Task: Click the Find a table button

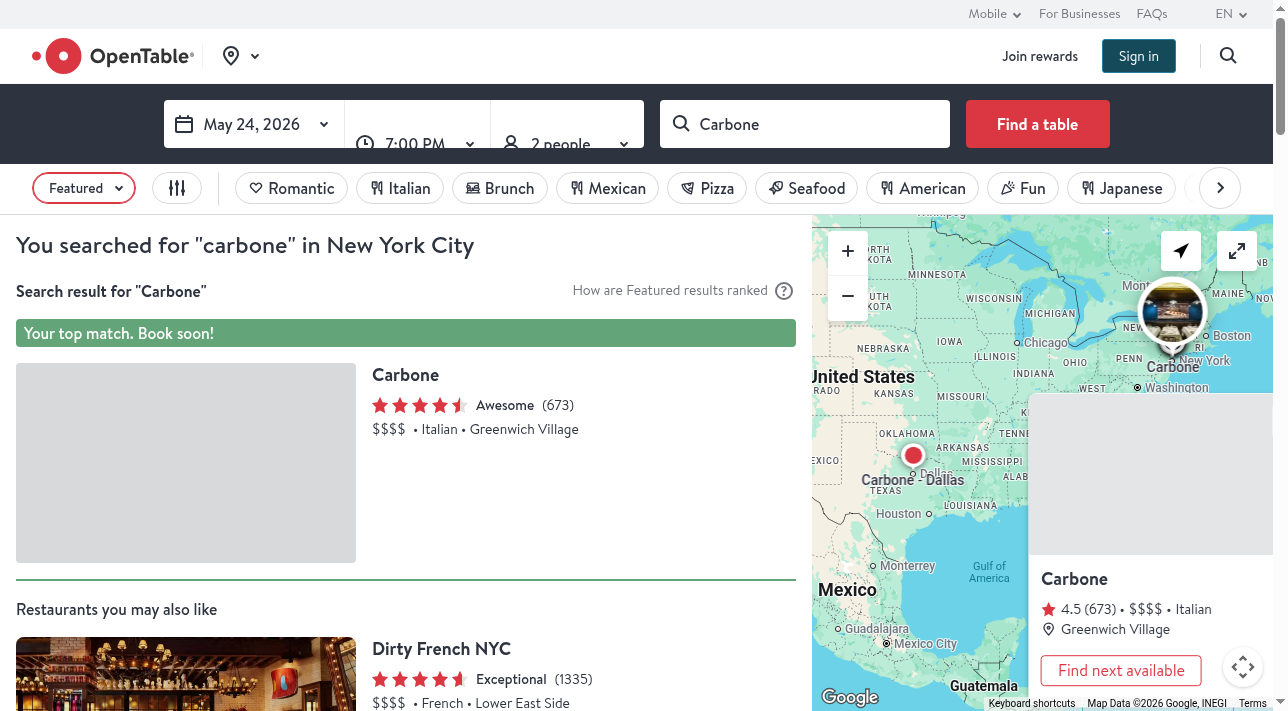Action: (1037, 124)
